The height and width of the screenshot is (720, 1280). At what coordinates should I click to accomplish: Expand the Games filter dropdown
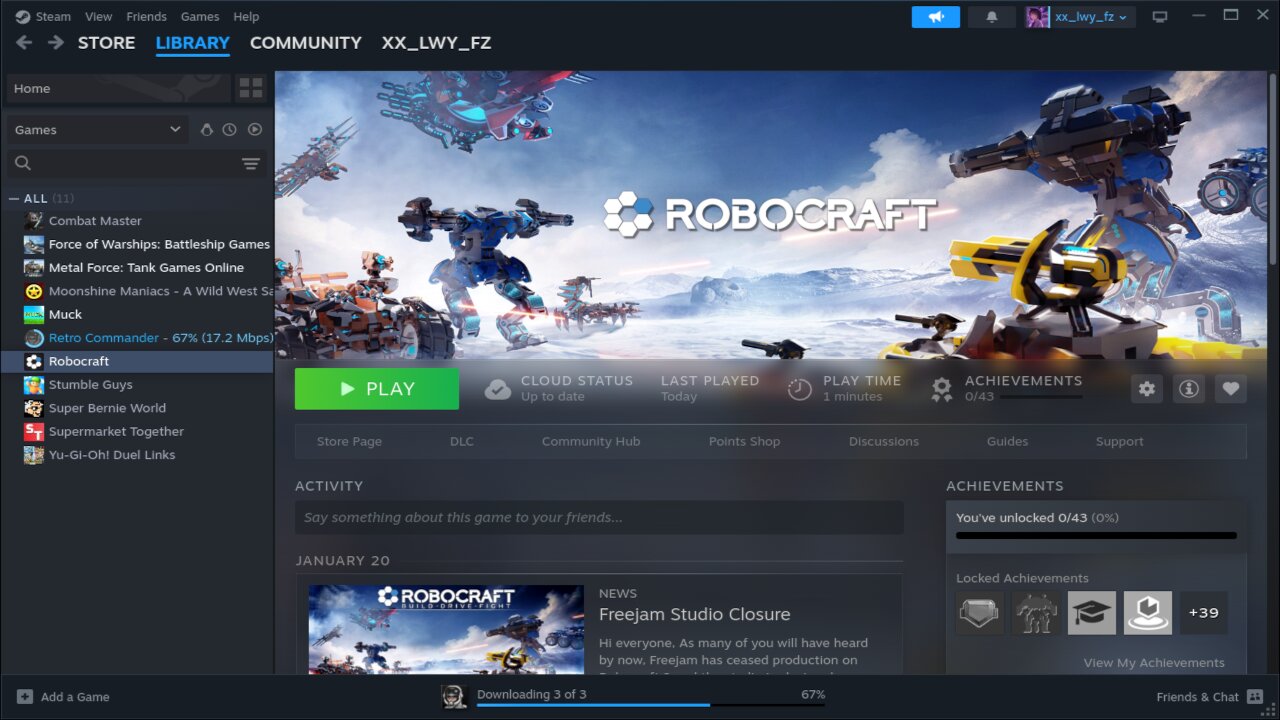click(x=97, y=130)
